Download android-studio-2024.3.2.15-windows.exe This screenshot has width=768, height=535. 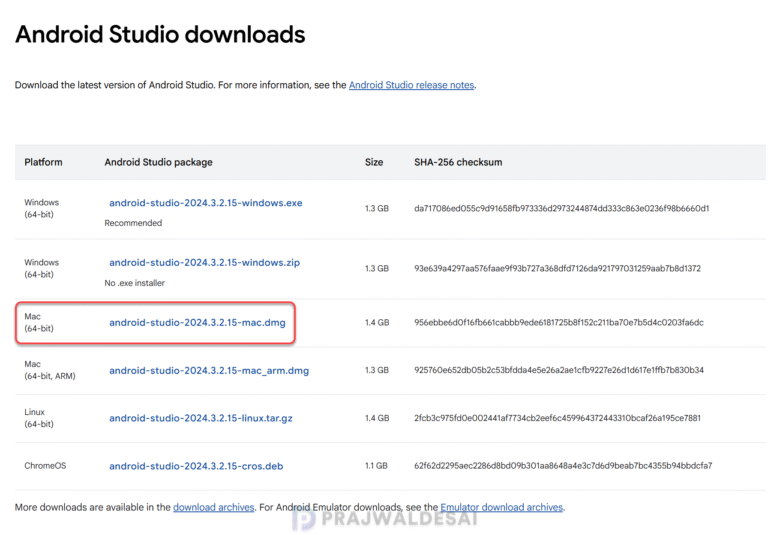point(206,203)
